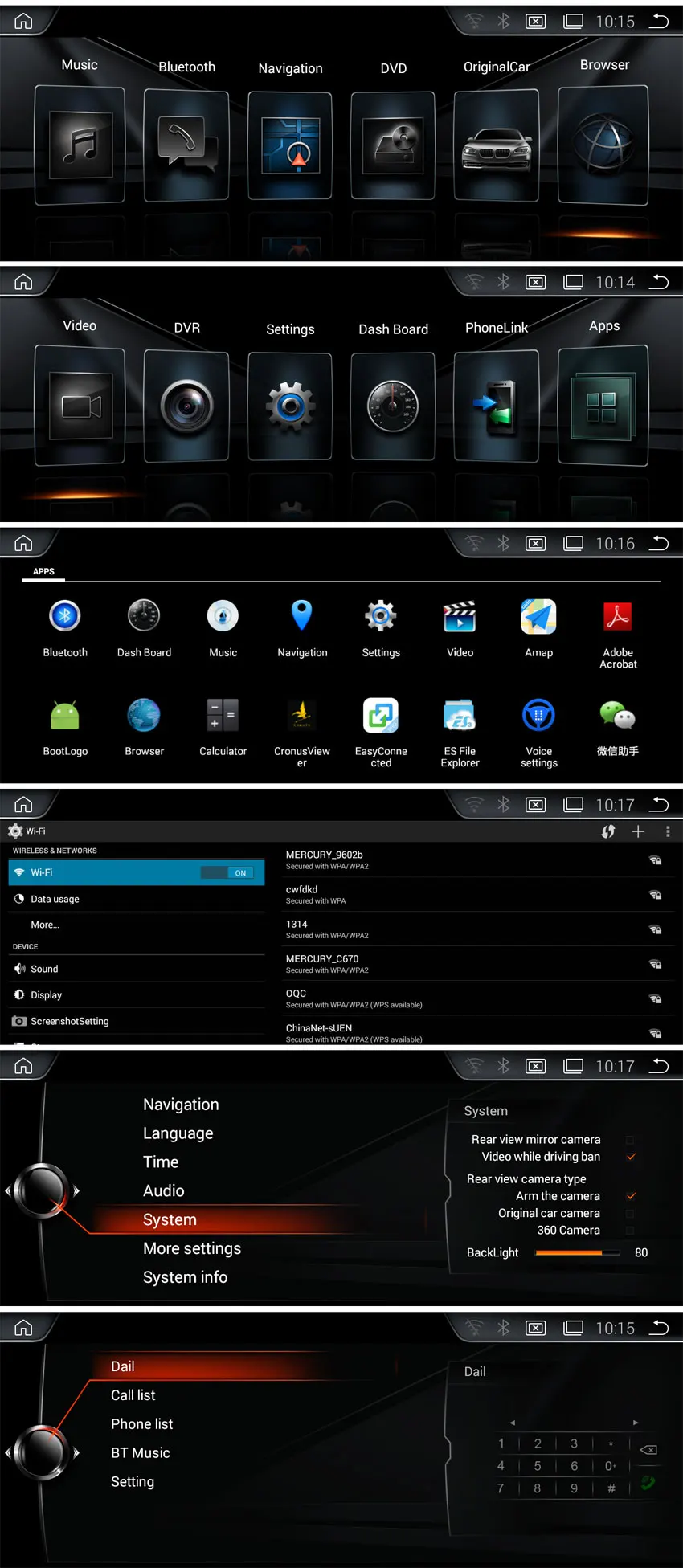Open Call list in Bluetooth menu
683x1568 pixels.
133,1395
